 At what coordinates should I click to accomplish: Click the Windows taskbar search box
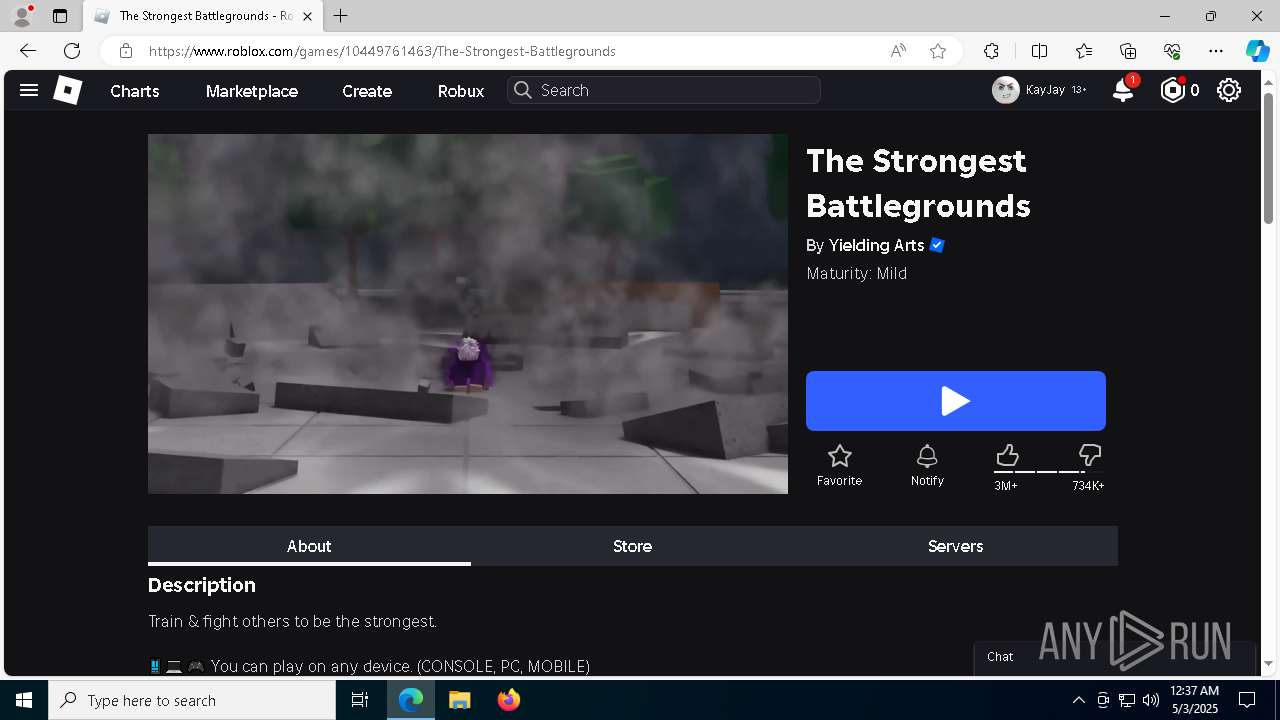coord(192,700)
